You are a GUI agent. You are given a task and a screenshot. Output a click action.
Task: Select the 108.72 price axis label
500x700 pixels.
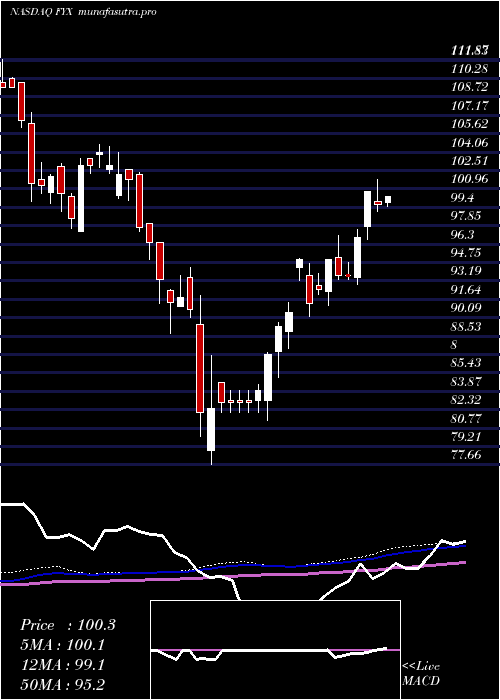click(x=470, y=87)
